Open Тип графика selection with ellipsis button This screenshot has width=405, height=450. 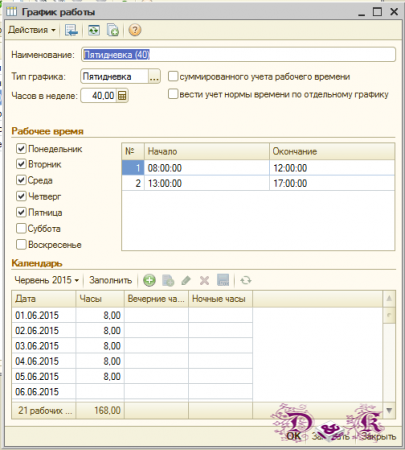[154, 77]
